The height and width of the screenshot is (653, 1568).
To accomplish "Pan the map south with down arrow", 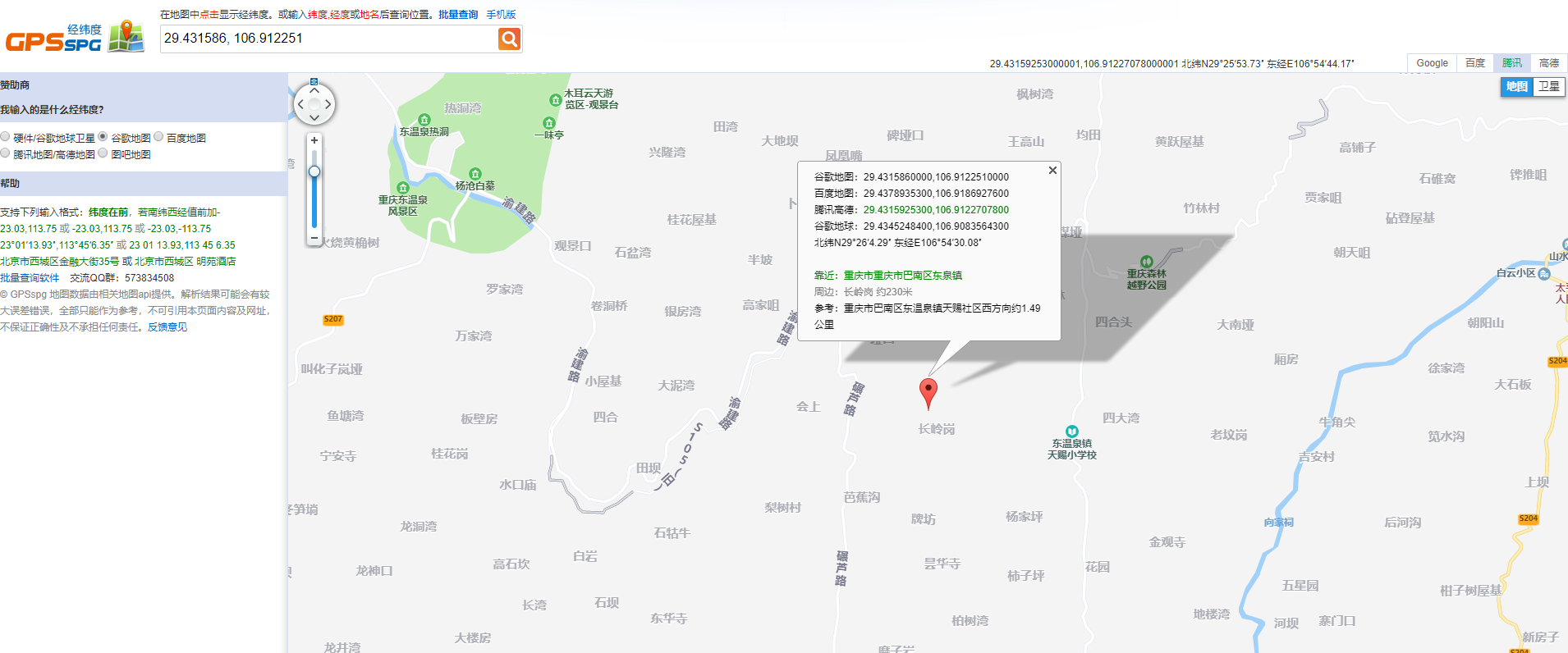I will (314, 117).
